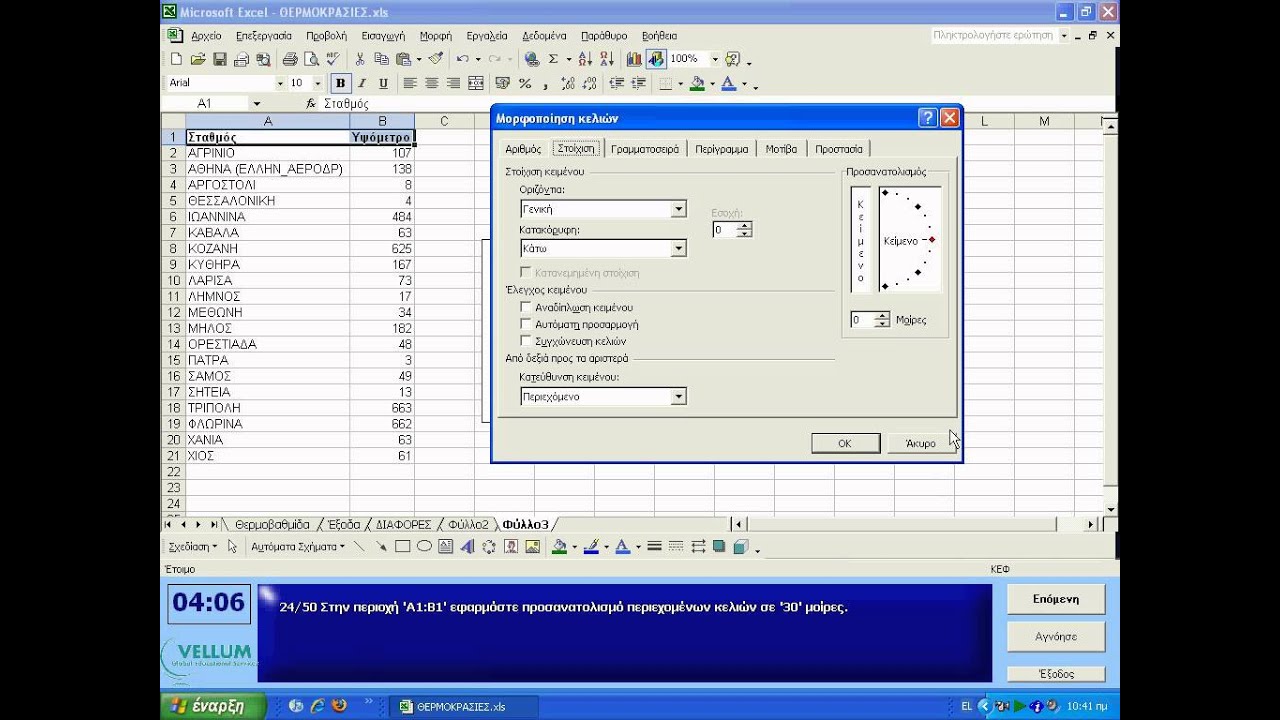Select the Text Box drawing tool
The image size is (1280, 720).
coord(445,547)
